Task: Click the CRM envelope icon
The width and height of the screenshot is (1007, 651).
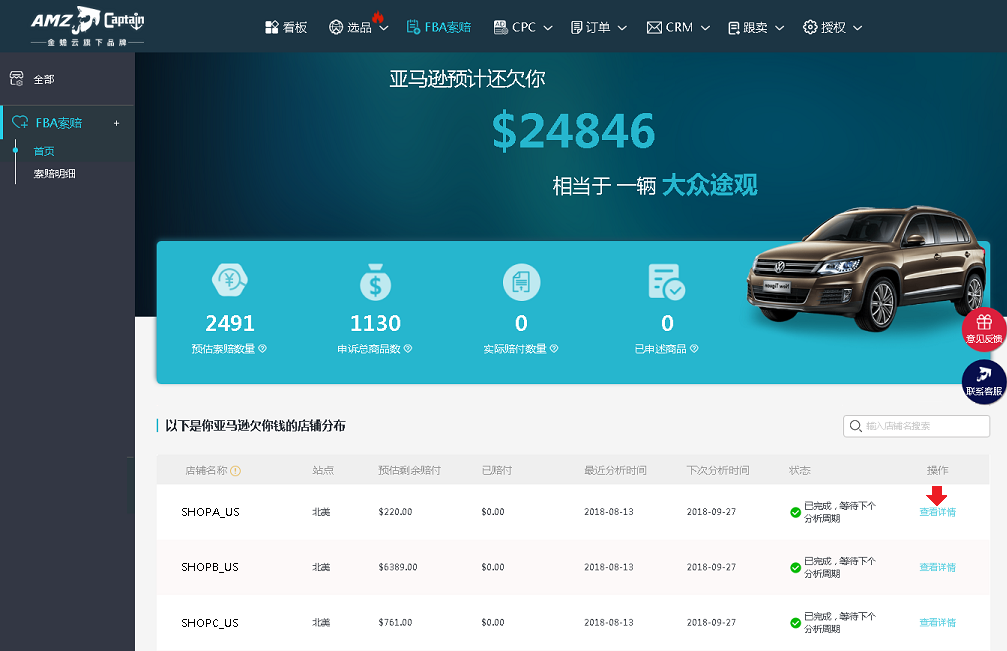Action: coord(654,28)
